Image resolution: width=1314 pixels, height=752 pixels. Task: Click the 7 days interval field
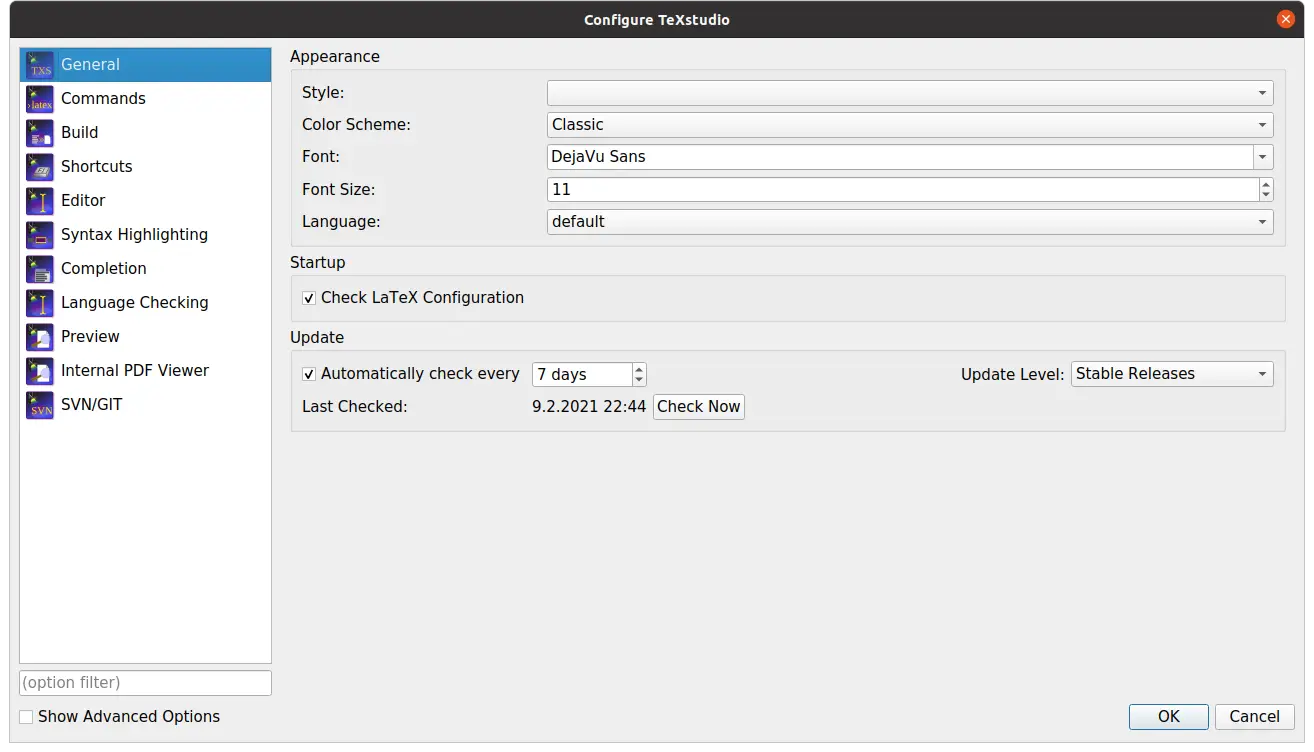pos(582,375)
